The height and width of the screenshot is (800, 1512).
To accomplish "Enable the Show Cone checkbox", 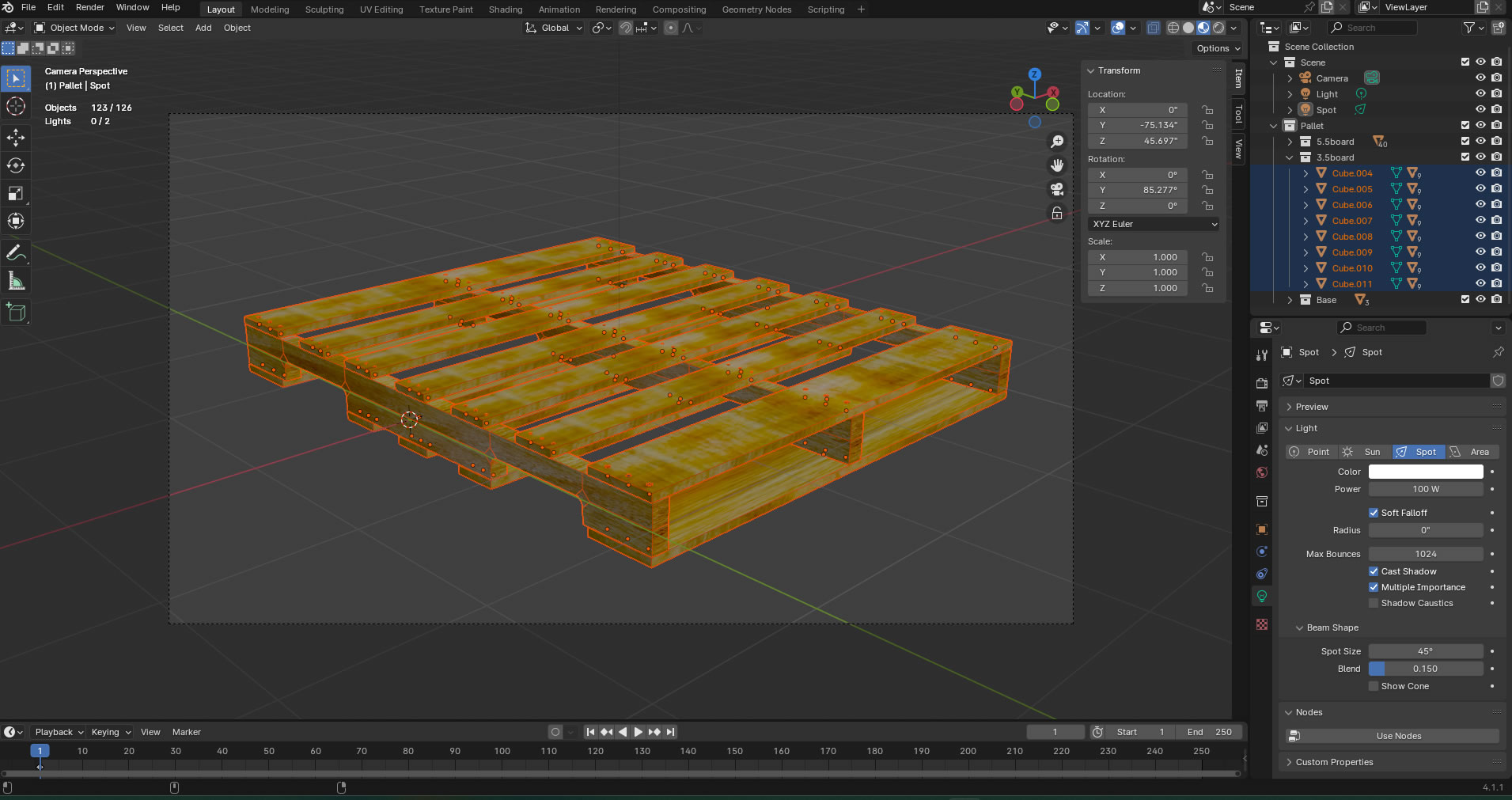I will pos(1374,686).
